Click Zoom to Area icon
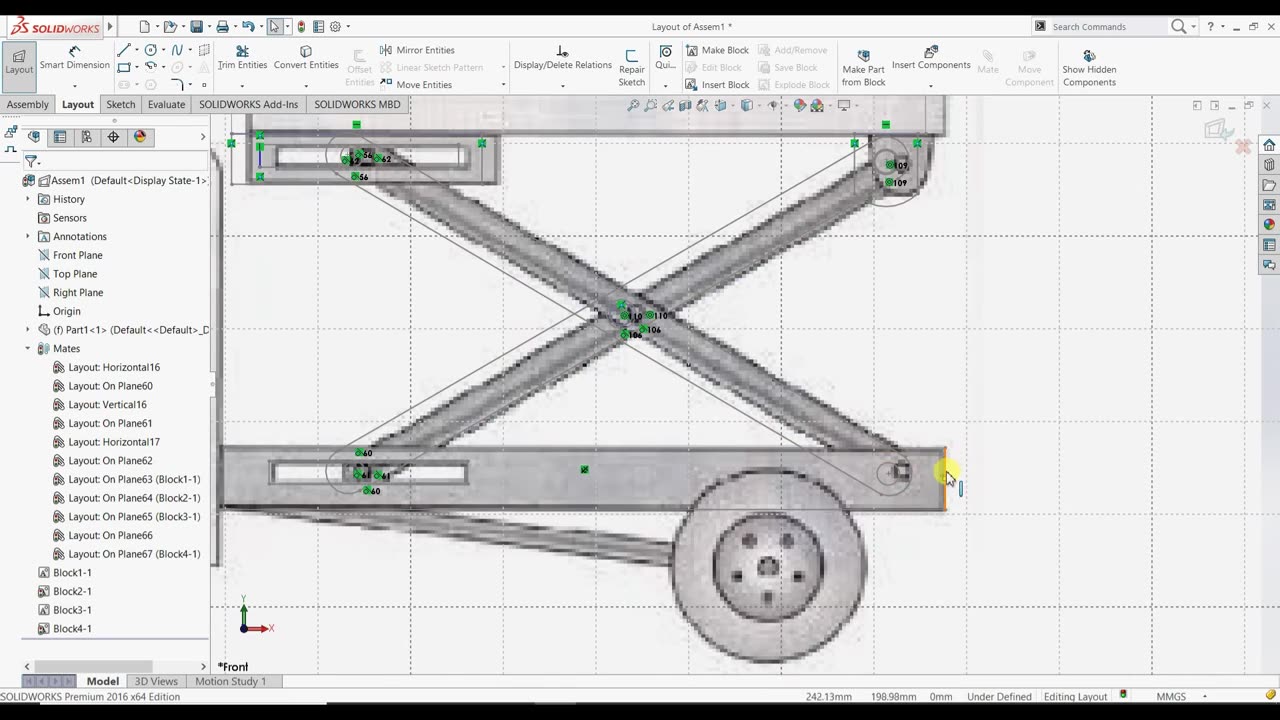 [x=650, y=105]
